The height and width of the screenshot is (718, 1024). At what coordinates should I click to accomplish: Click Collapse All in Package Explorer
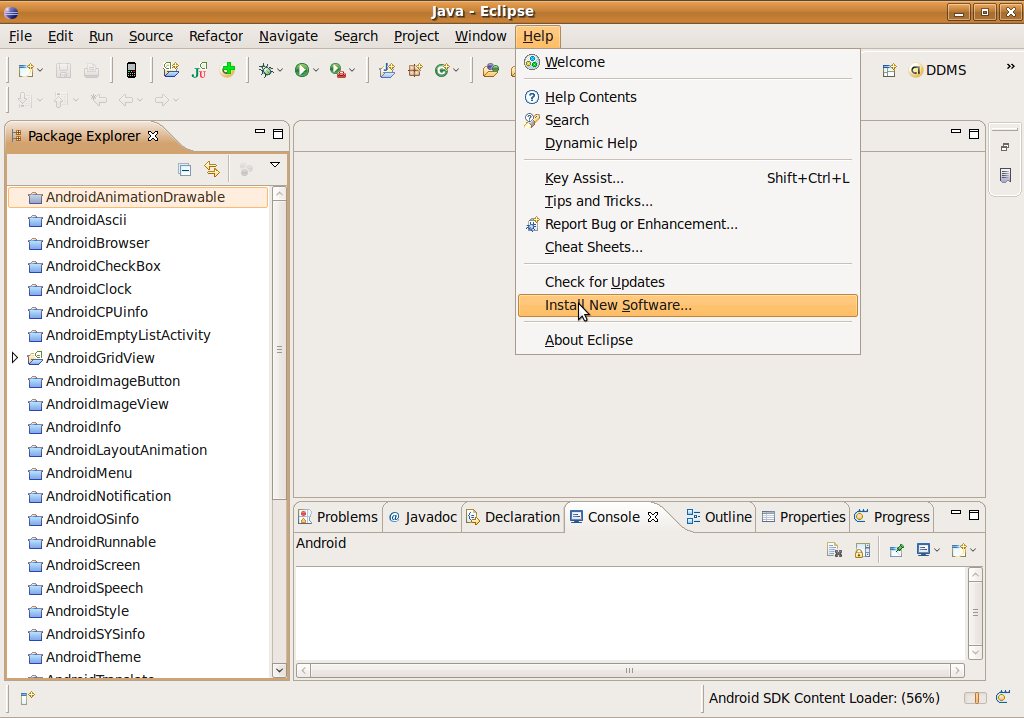[185, 170]
